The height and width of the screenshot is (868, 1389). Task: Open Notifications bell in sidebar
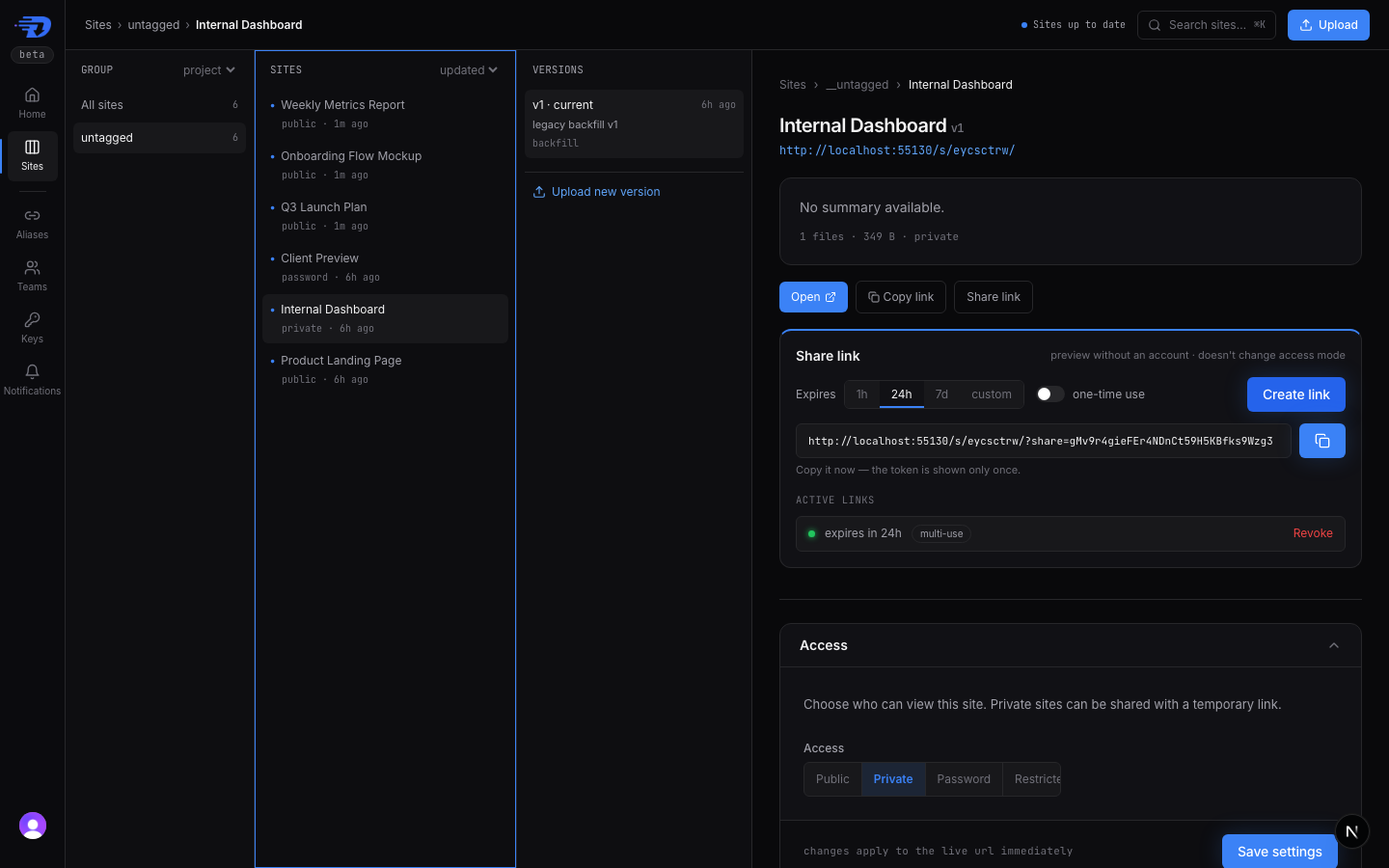point(32,379)
